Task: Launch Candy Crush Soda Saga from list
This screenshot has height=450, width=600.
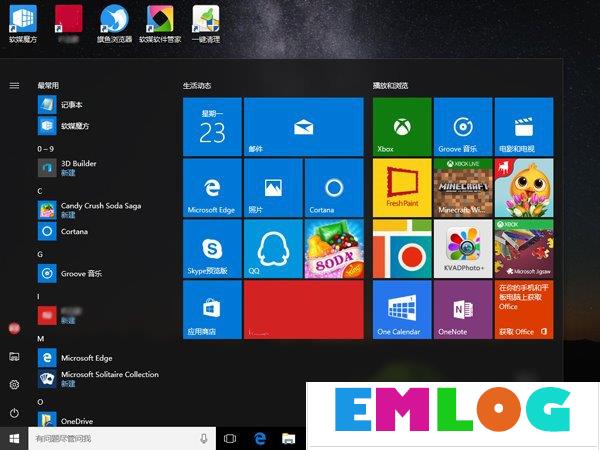Action: [101, 210]
